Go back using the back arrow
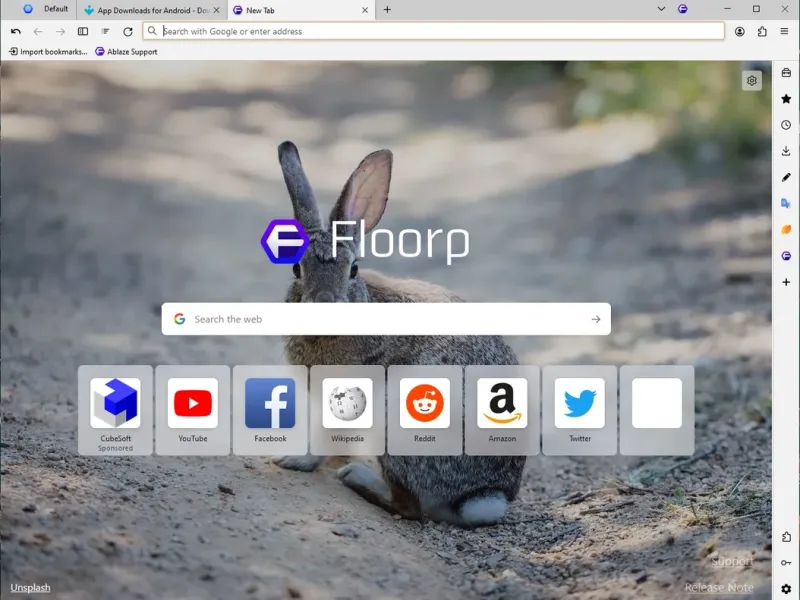Image resolution: width=800 pixels, height=600 pixels. coord(38,32)
